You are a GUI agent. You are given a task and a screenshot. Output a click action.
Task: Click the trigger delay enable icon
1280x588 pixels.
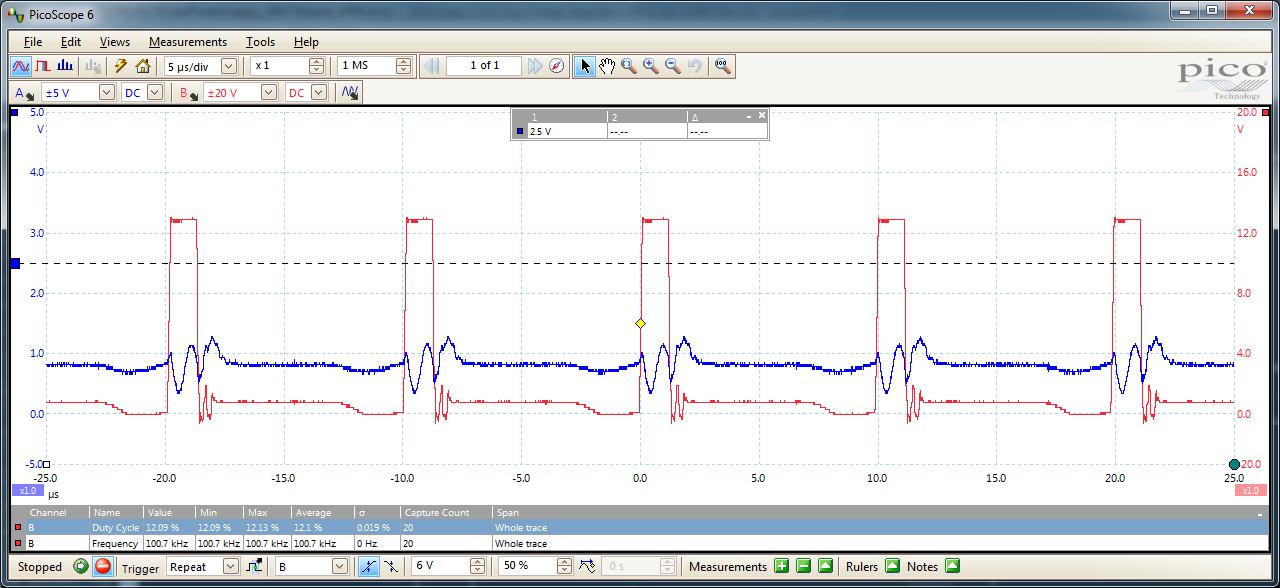click(x=586, y=566)
